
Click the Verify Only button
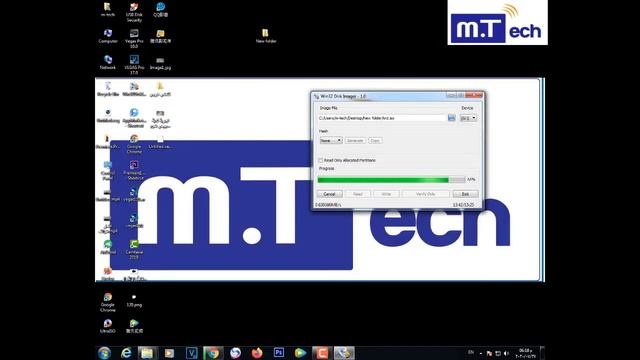tap(425, 194)
